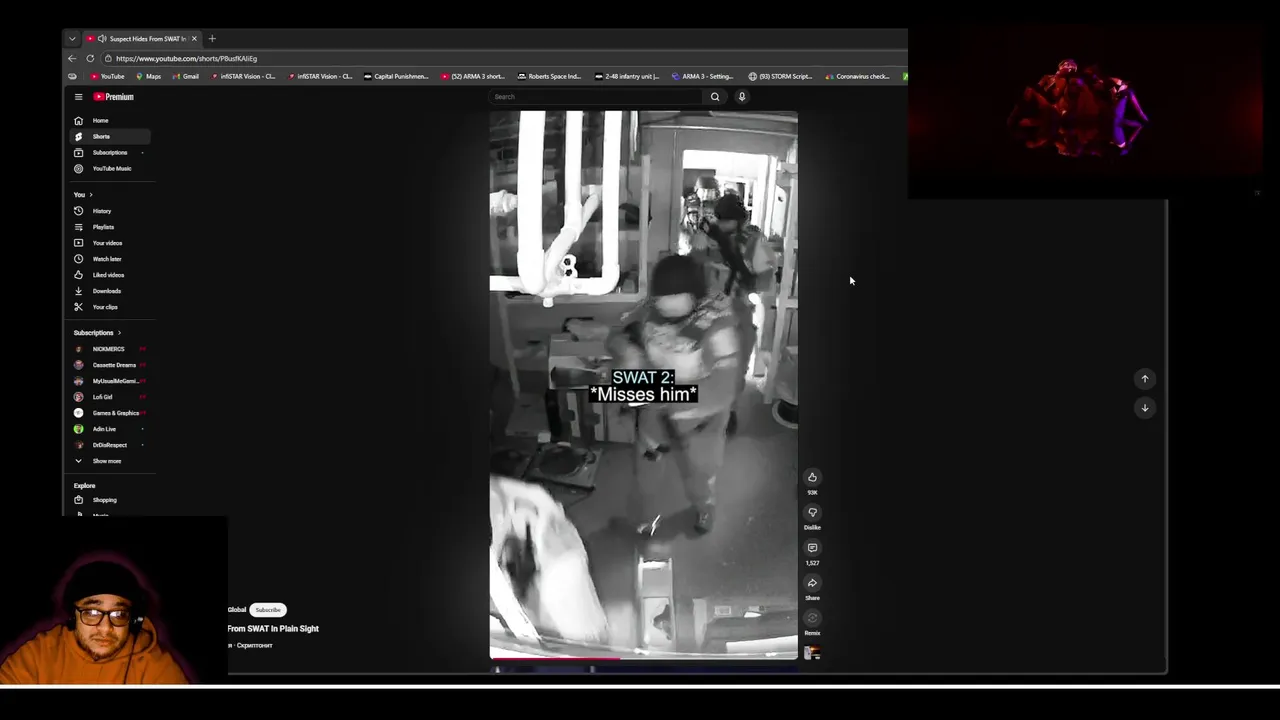Screen dimensions: 1280x720
Task: Click the YouTube search field
Action: (x=597, y=97)
